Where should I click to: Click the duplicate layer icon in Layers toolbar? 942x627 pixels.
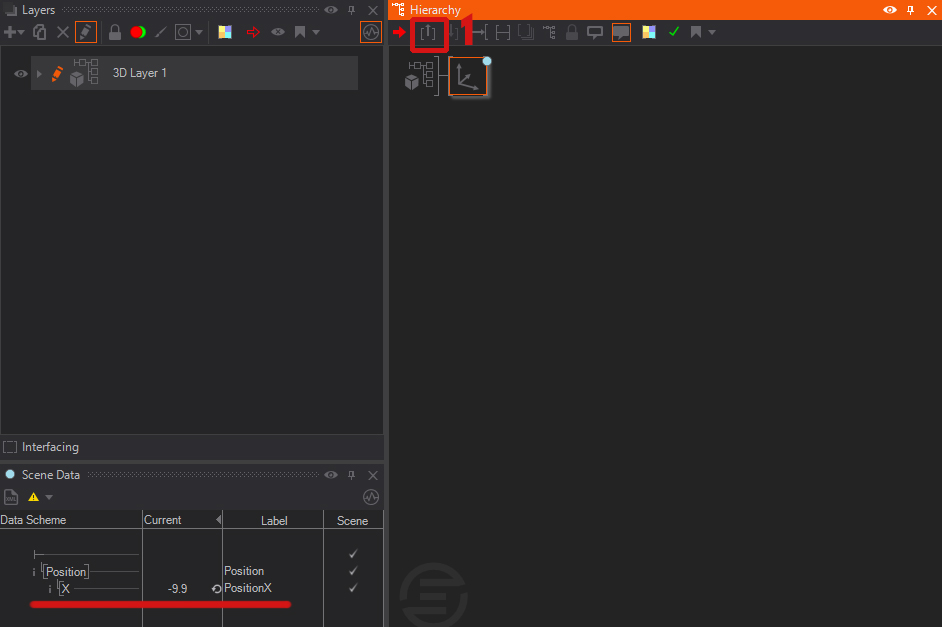(40, 32)
